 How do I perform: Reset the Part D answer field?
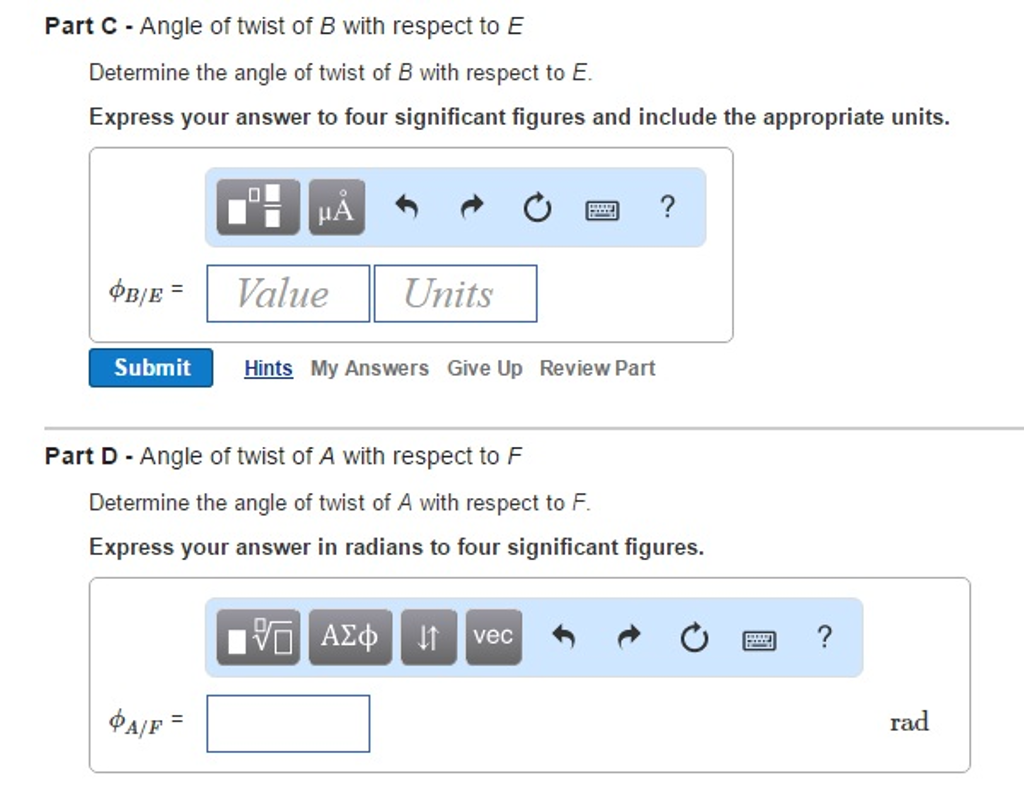pos(694,637)
